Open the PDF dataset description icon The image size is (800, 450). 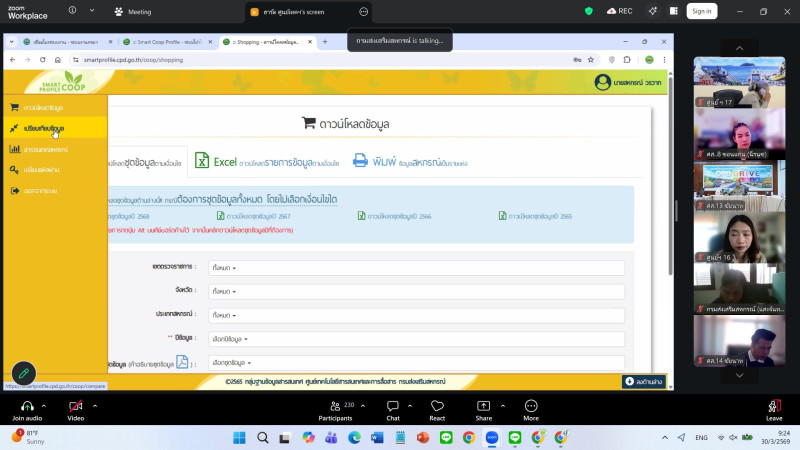coord(182,362)
